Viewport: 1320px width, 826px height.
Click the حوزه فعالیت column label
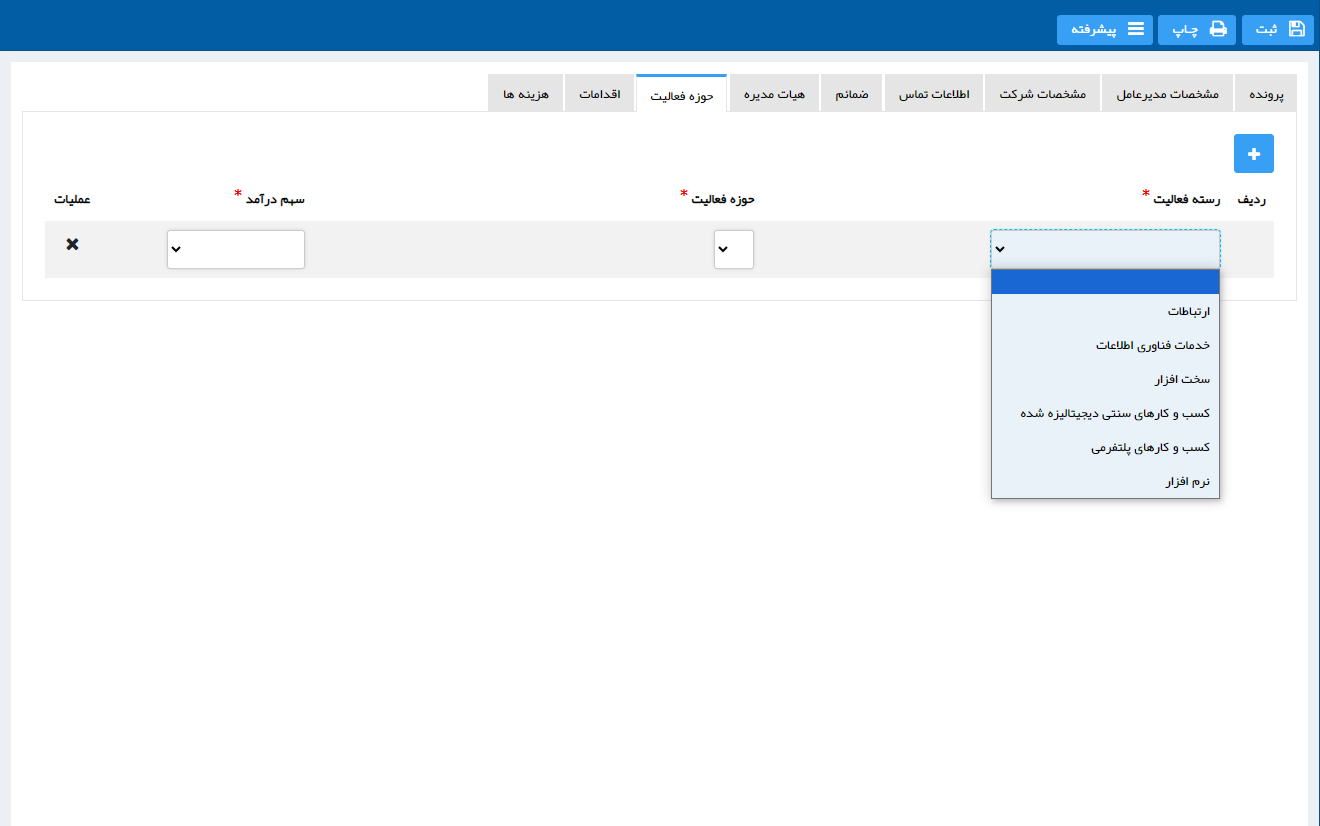coord(724,200)
